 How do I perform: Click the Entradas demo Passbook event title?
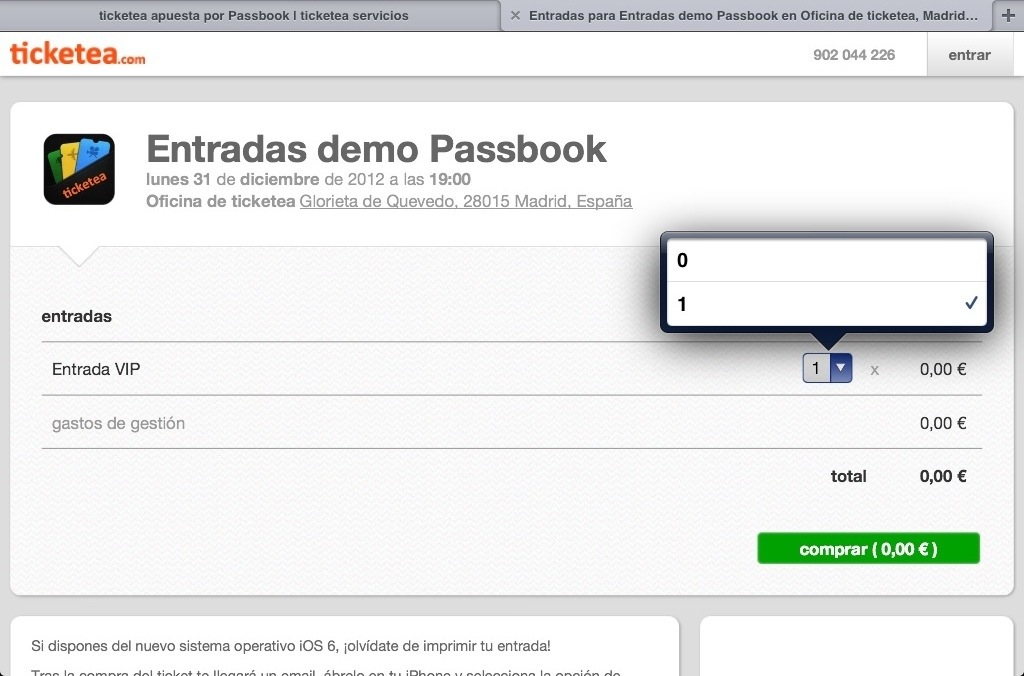coord(376,149)
